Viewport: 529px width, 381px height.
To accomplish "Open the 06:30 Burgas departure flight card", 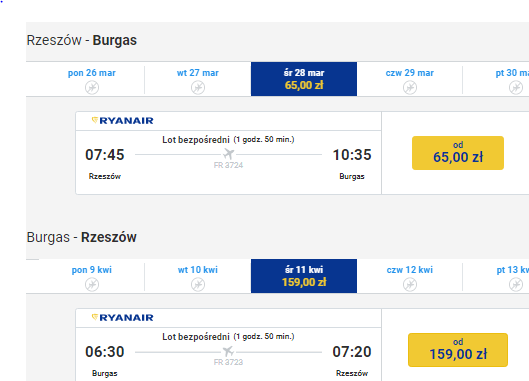I will (228, 345).
